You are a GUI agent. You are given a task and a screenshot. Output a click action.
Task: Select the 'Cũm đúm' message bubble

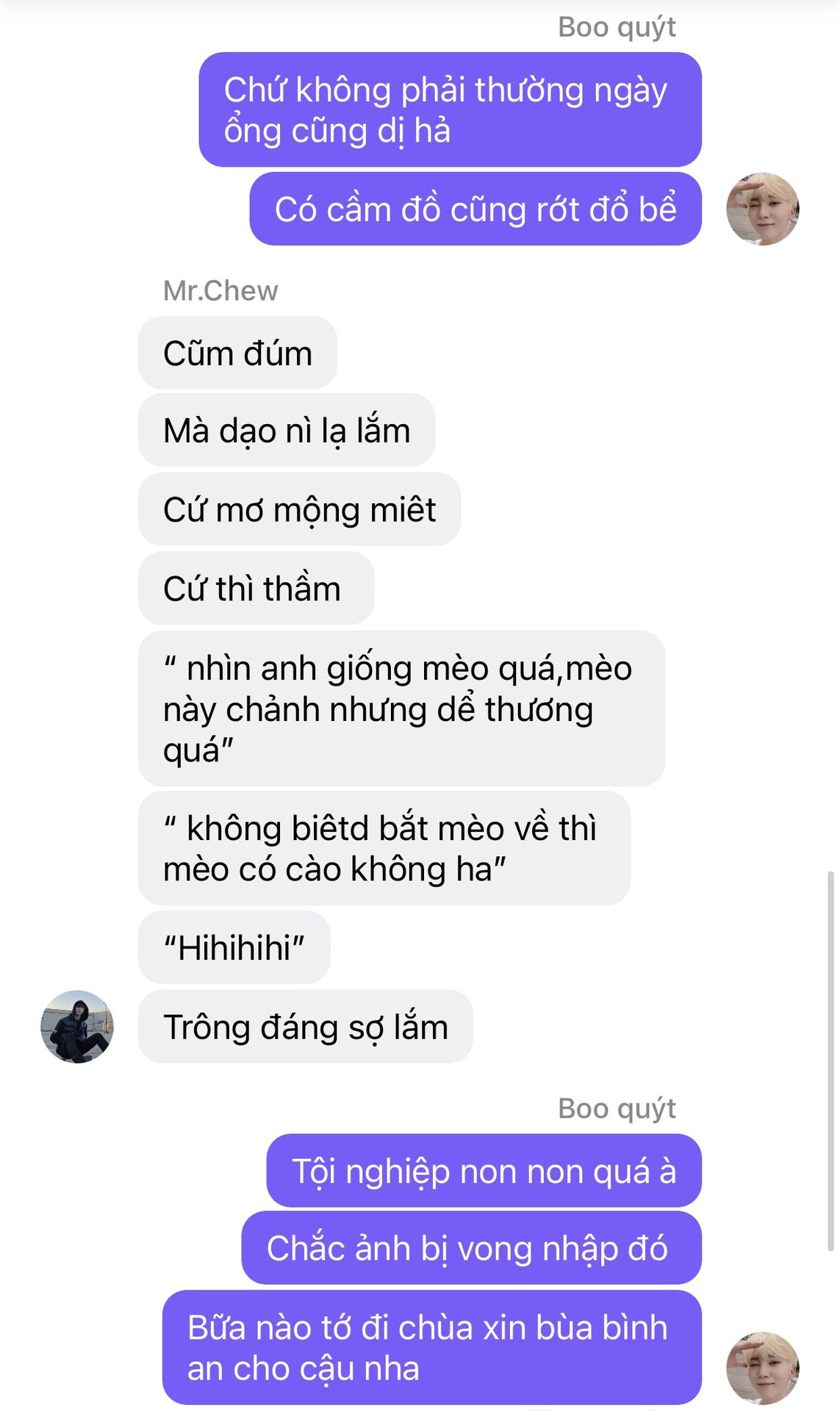tap(237, 353)
